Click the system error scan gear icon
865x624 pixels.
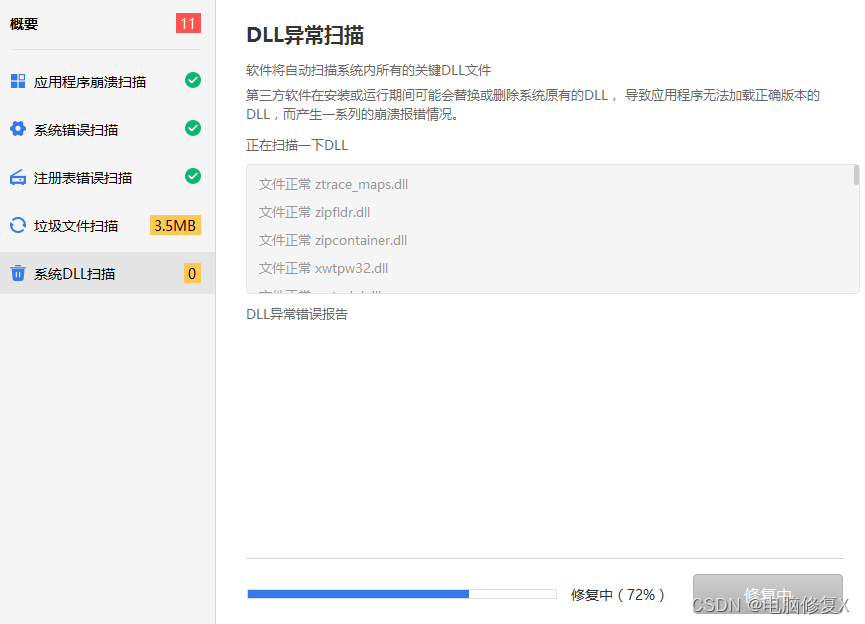(18, 129)
